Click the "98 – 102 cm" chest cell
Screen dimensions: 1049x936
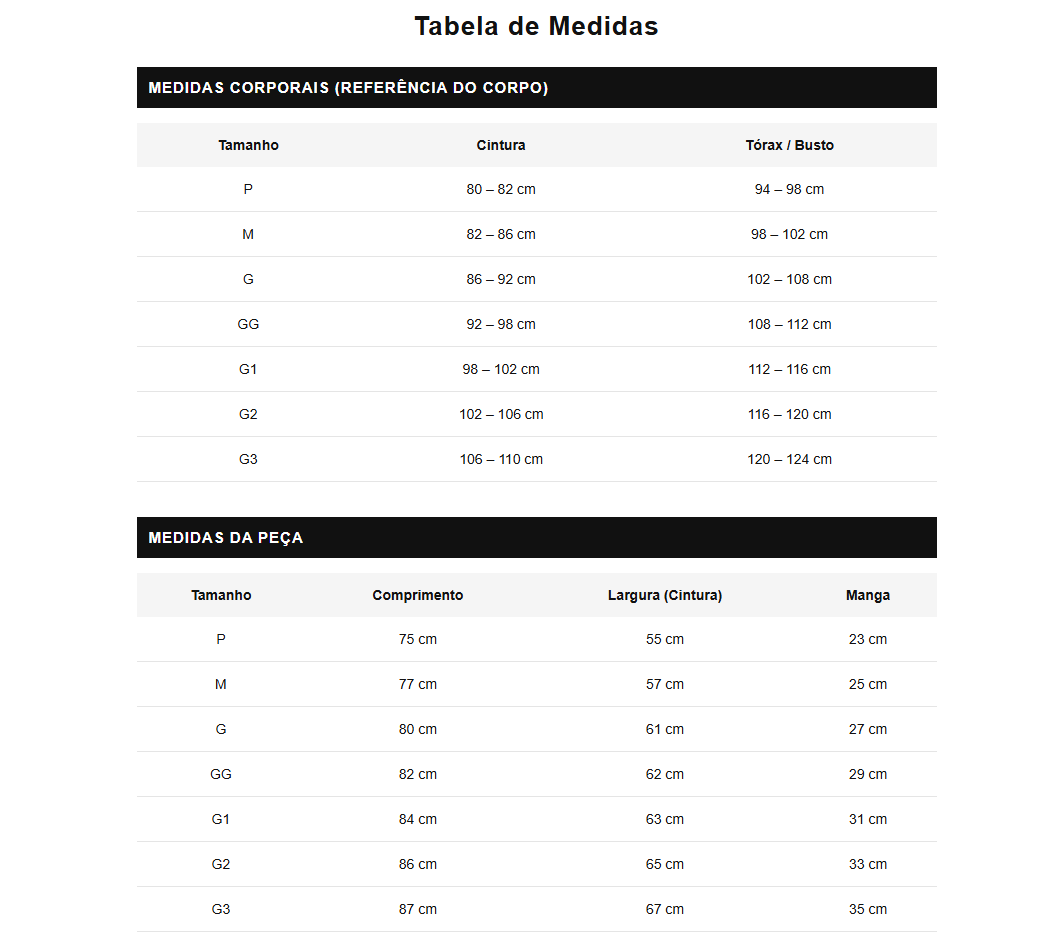pyautogui.click(x=789, y=234)
